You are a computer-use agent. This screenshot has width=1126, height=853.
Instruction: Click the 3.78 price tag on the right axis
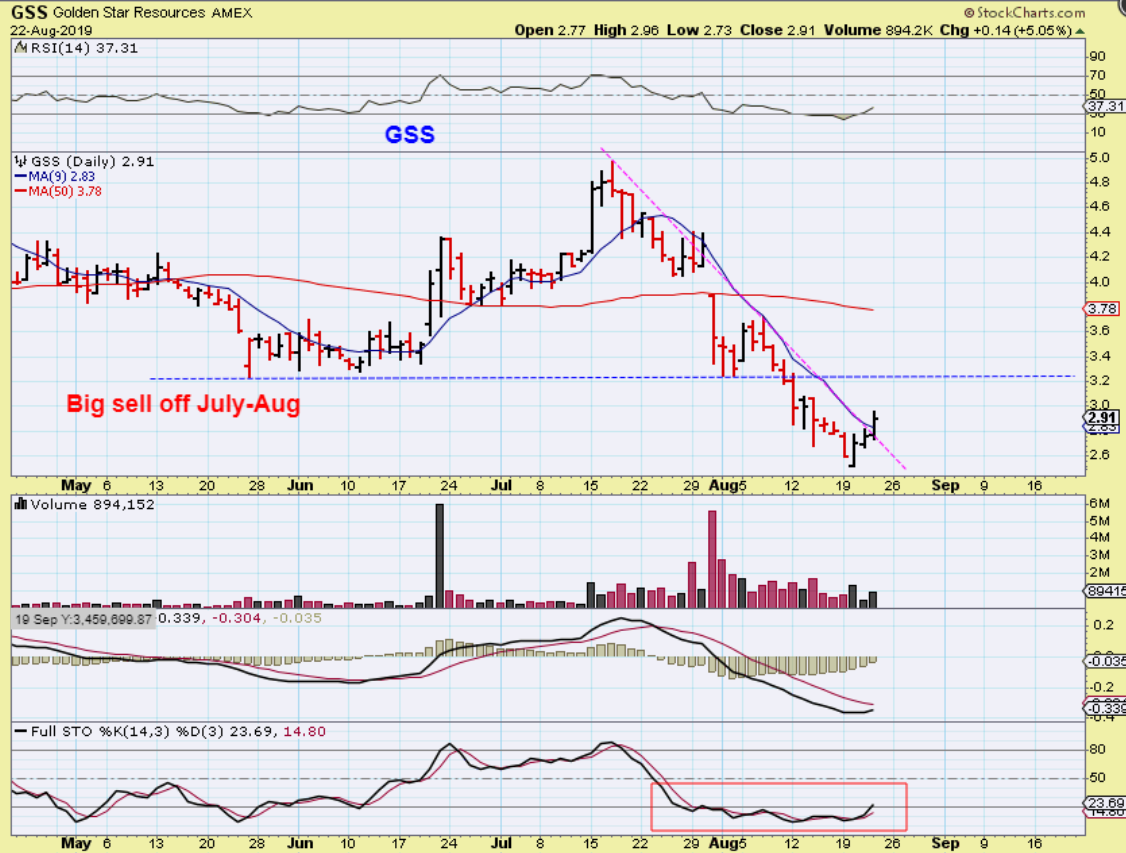1102,309
